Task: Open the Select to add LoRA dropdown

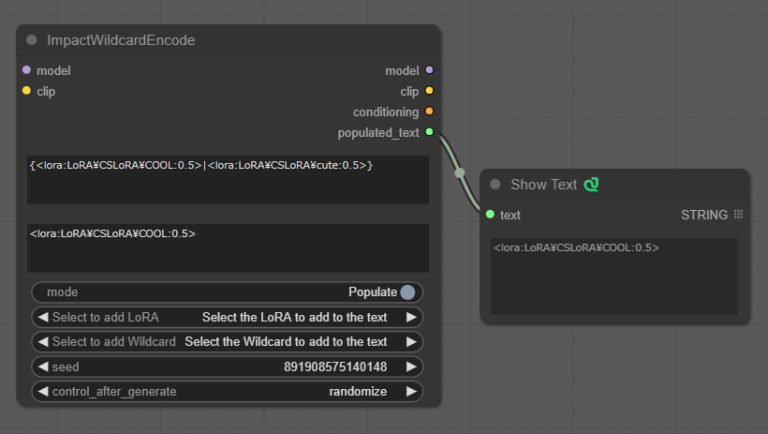Action: click(x=227, y=317)
